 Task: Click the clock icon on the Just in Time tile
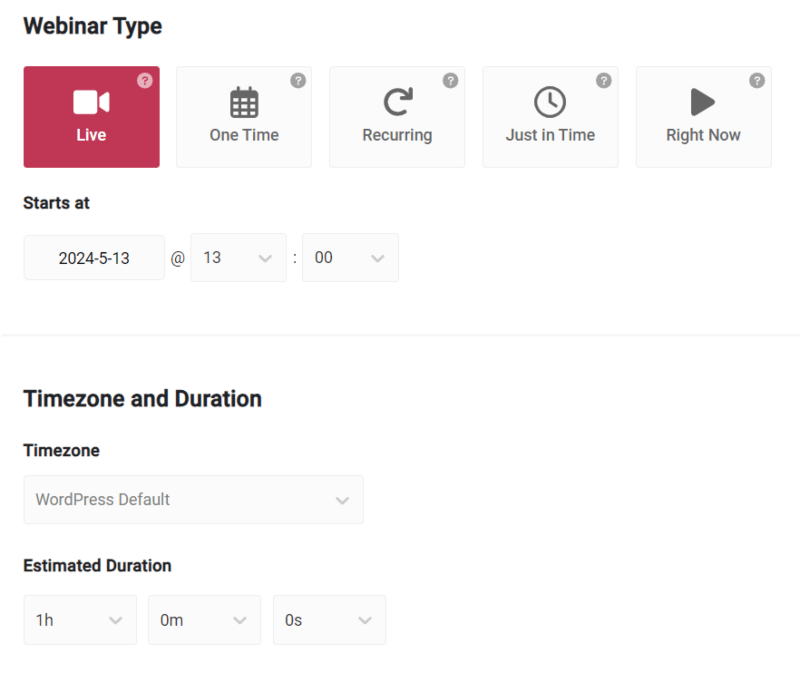(550, 100)
